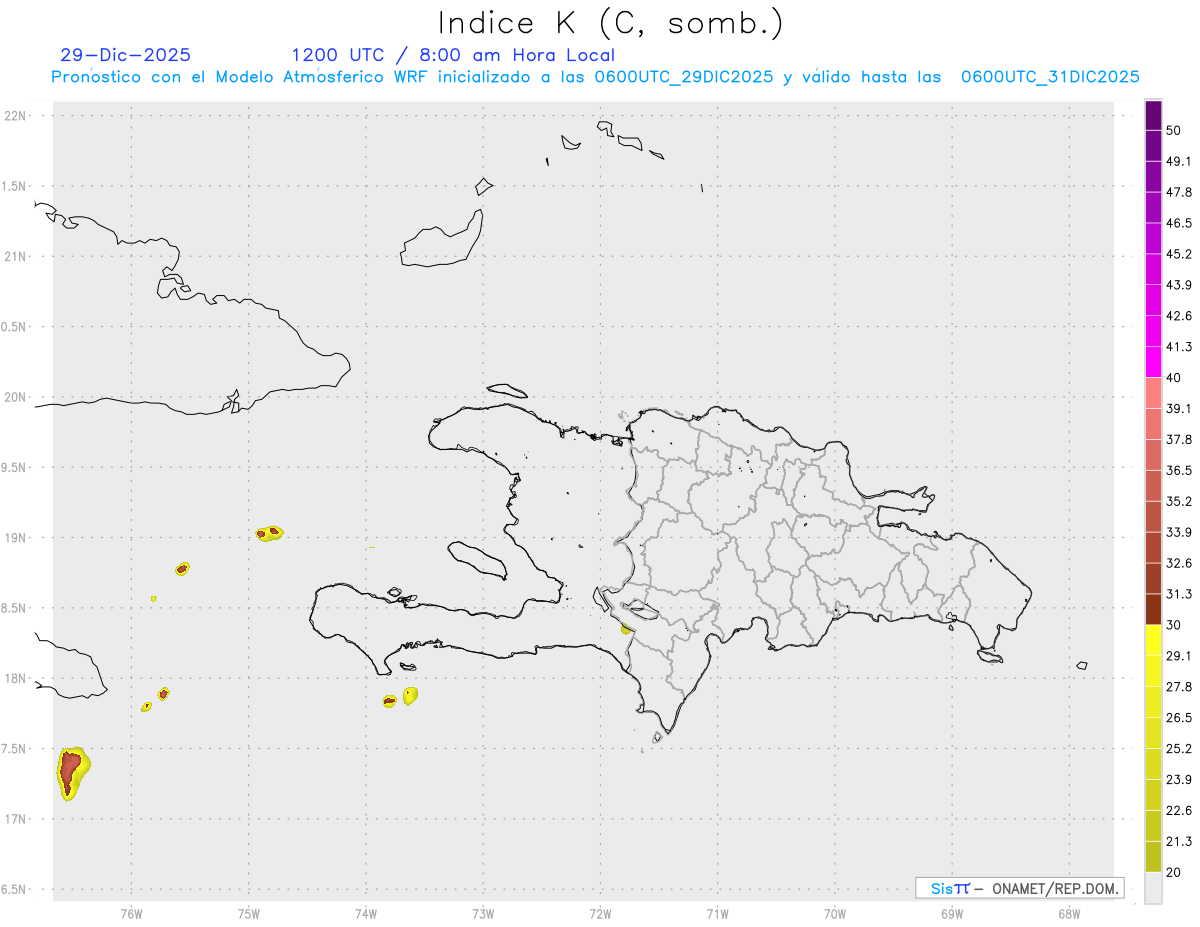Click the '35.2' color scale value
This screenshot has width=1200, height=927.
click(1178, 501)
